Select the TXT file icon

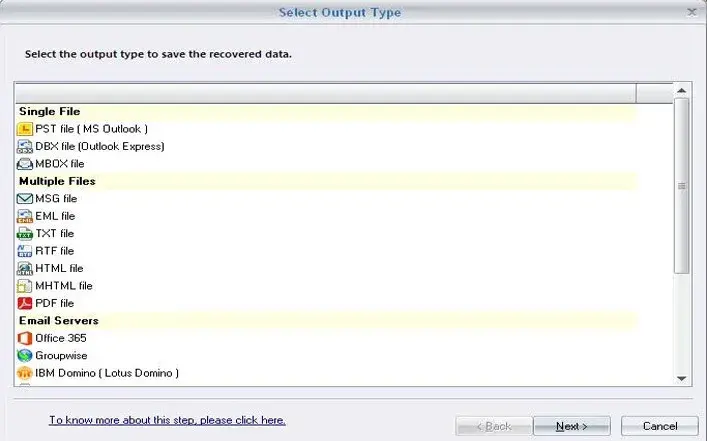[x=24, y=234]
